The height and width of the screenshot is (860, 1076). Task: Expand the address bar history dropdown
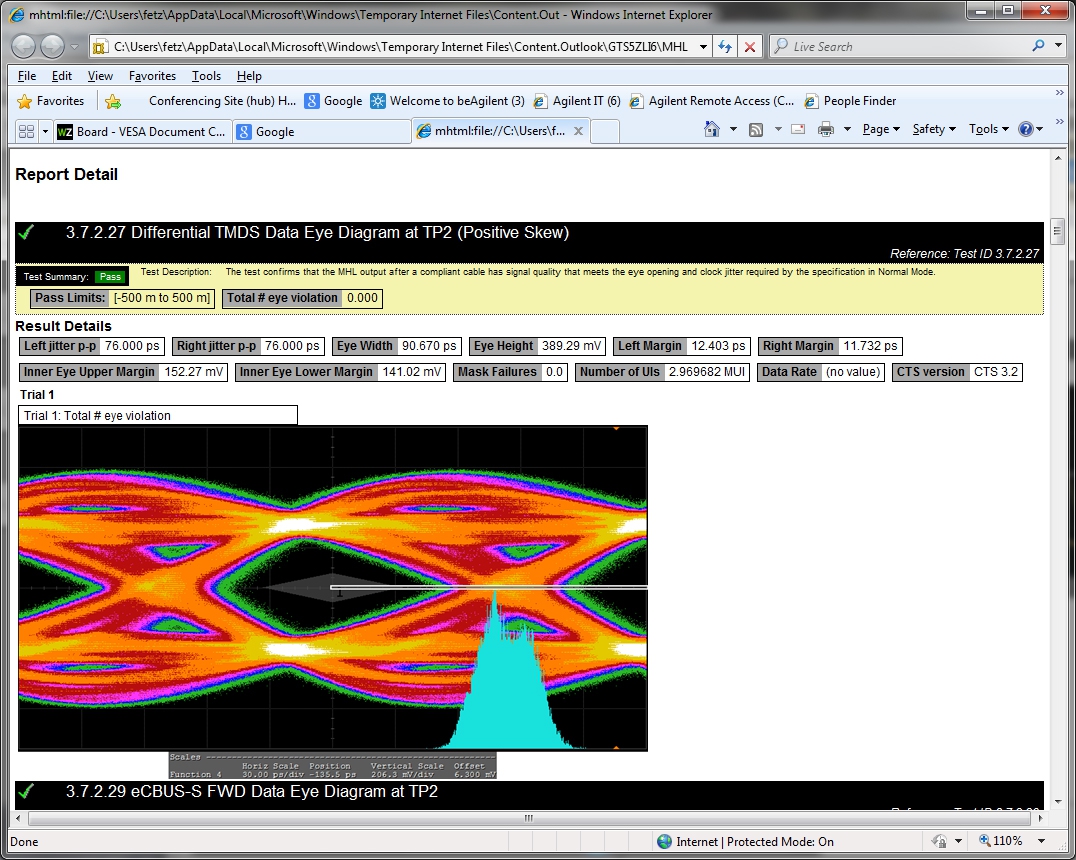point(704,47)
